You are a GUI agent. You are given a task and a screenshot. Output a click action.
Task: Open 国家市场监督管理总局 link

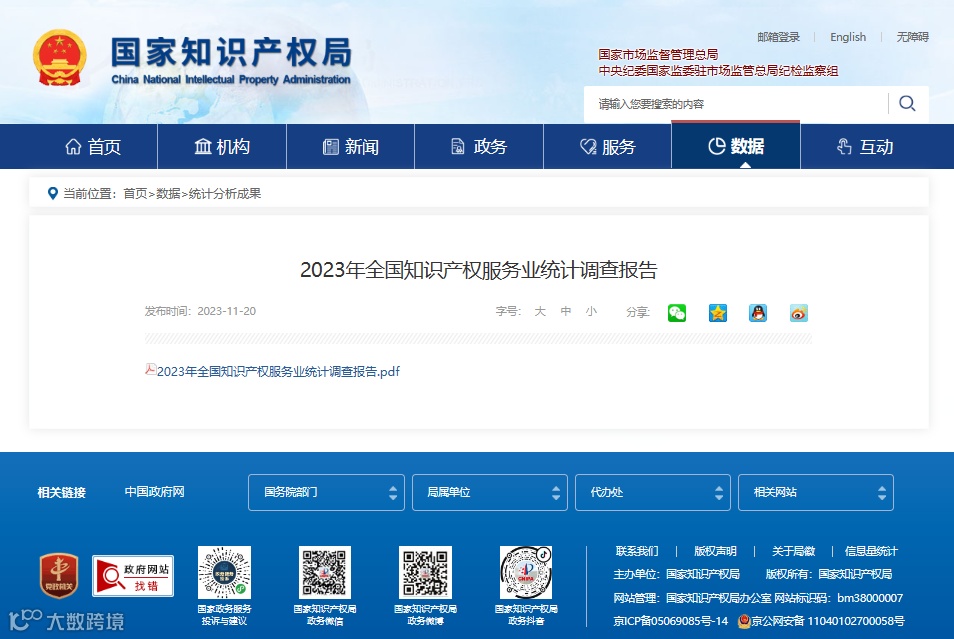pos(658,55)
